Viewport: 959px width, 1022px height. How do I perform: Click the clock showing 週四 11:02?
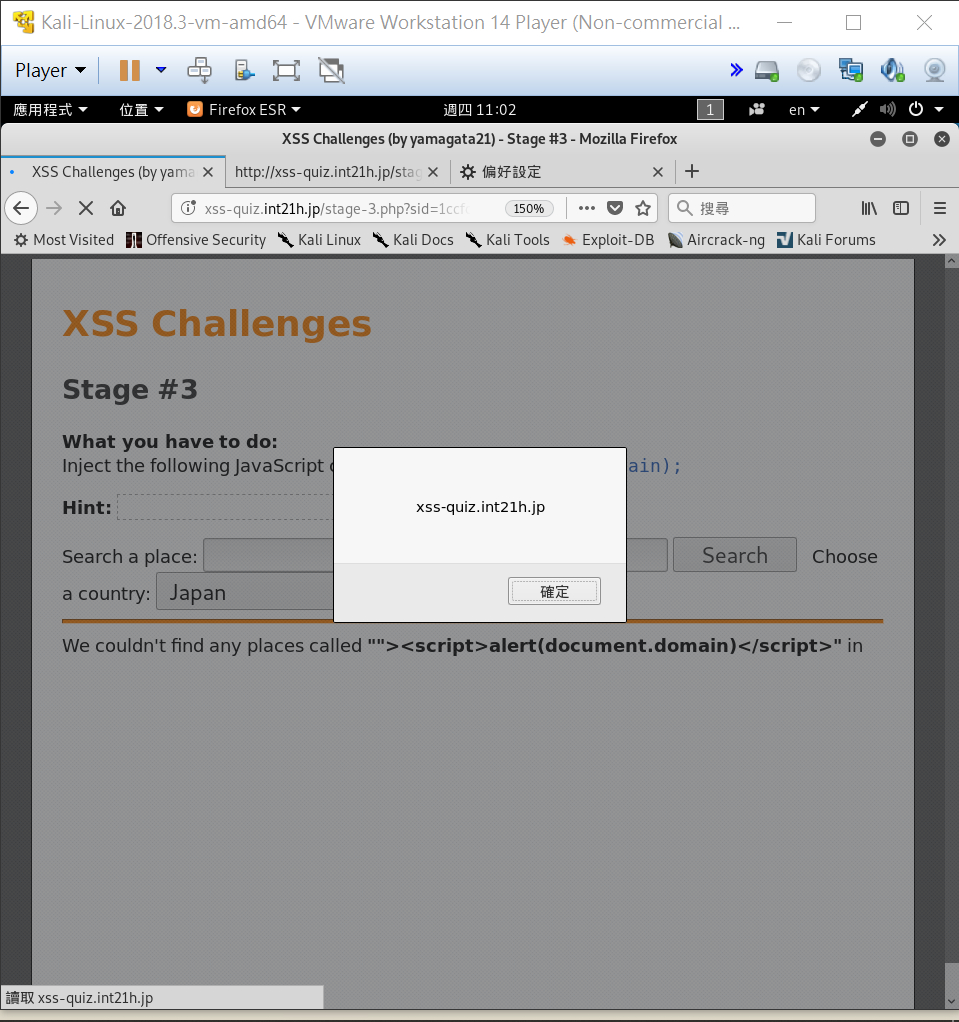480,110
